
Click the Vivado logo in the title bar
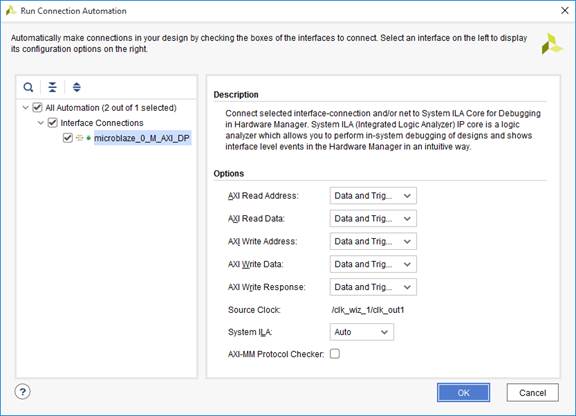click(11, 11)
